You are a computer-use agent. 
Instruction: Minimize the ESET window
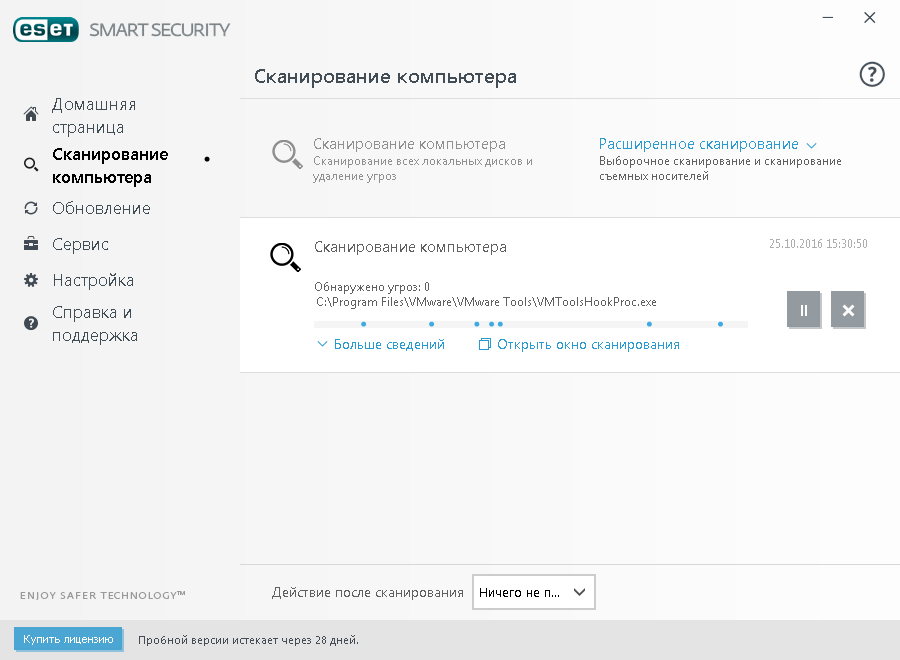point(828,18)
